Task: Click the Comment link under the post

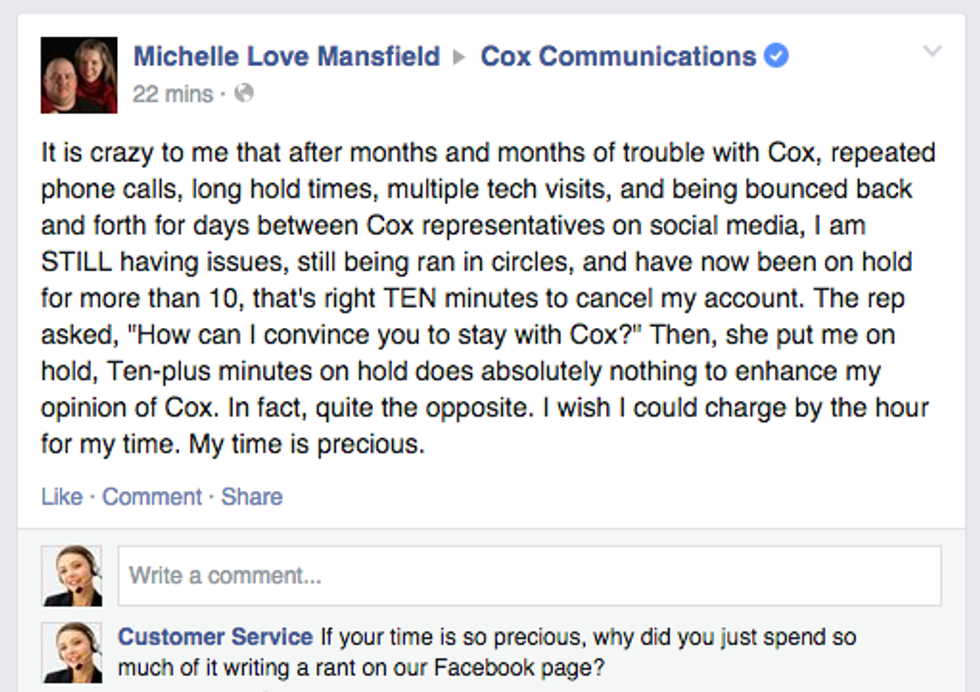Action: coord(152,496)
